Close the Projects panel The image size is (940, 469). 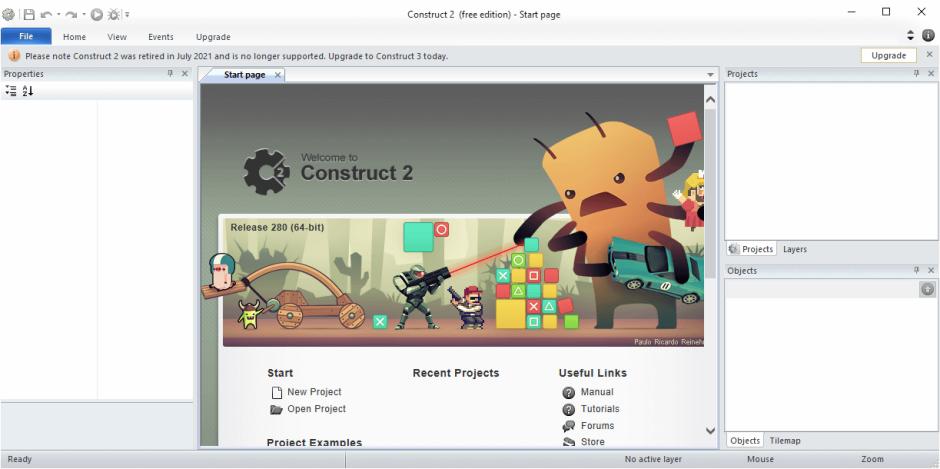pos(931,73)
